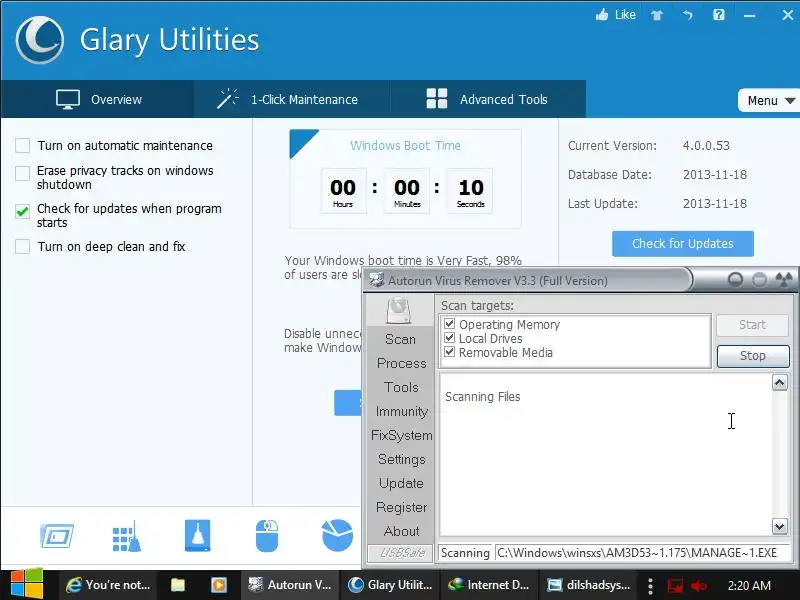Enable Turn on automatic maintenance checkbox
800x600 pixels.
[22, 145]
